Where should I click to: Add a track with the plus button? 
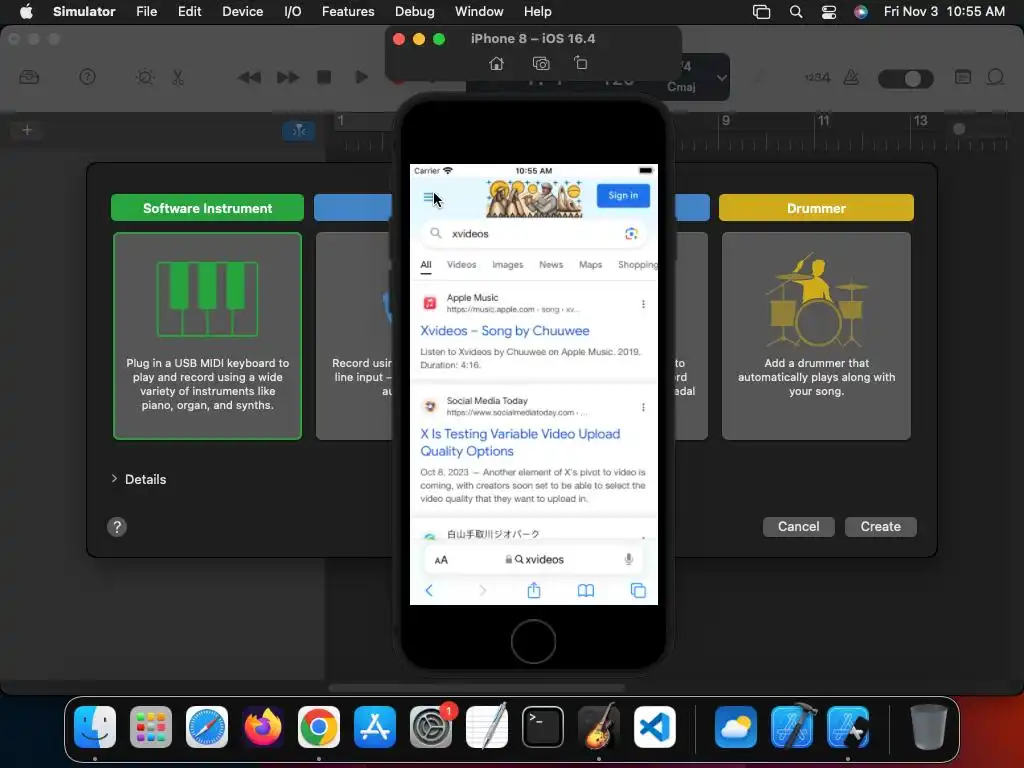tap(27, 130)
